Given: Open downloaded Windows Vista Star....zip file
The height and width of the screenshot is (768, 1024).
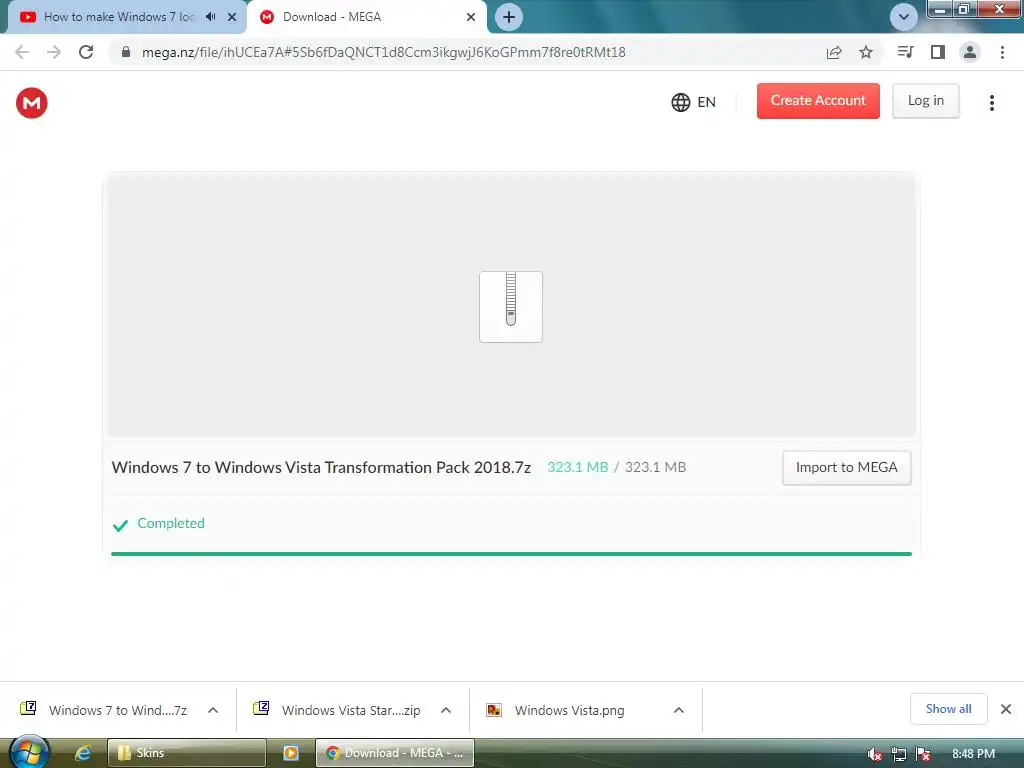Looking at the screenshot, I should tap(338, 710).
